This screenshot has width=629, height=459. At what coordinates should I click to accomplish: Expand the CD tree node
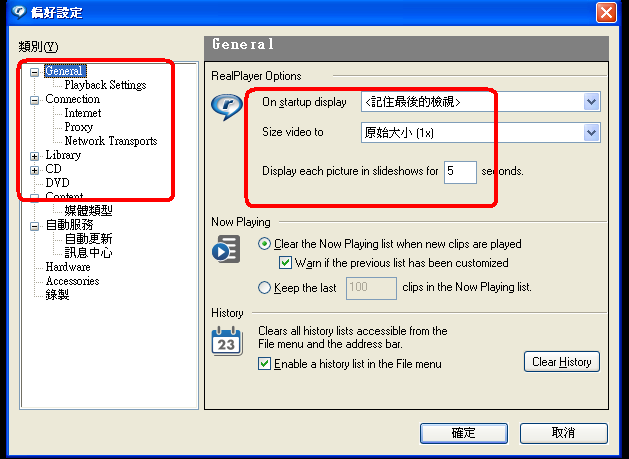[34, 170]
